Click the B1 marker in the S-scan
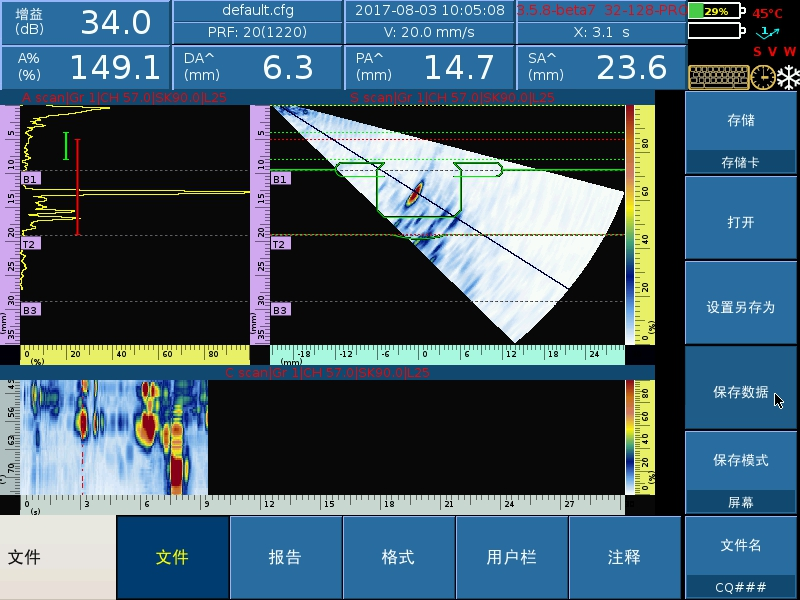This screenshot has height=600, width=800. pos(281,179)
